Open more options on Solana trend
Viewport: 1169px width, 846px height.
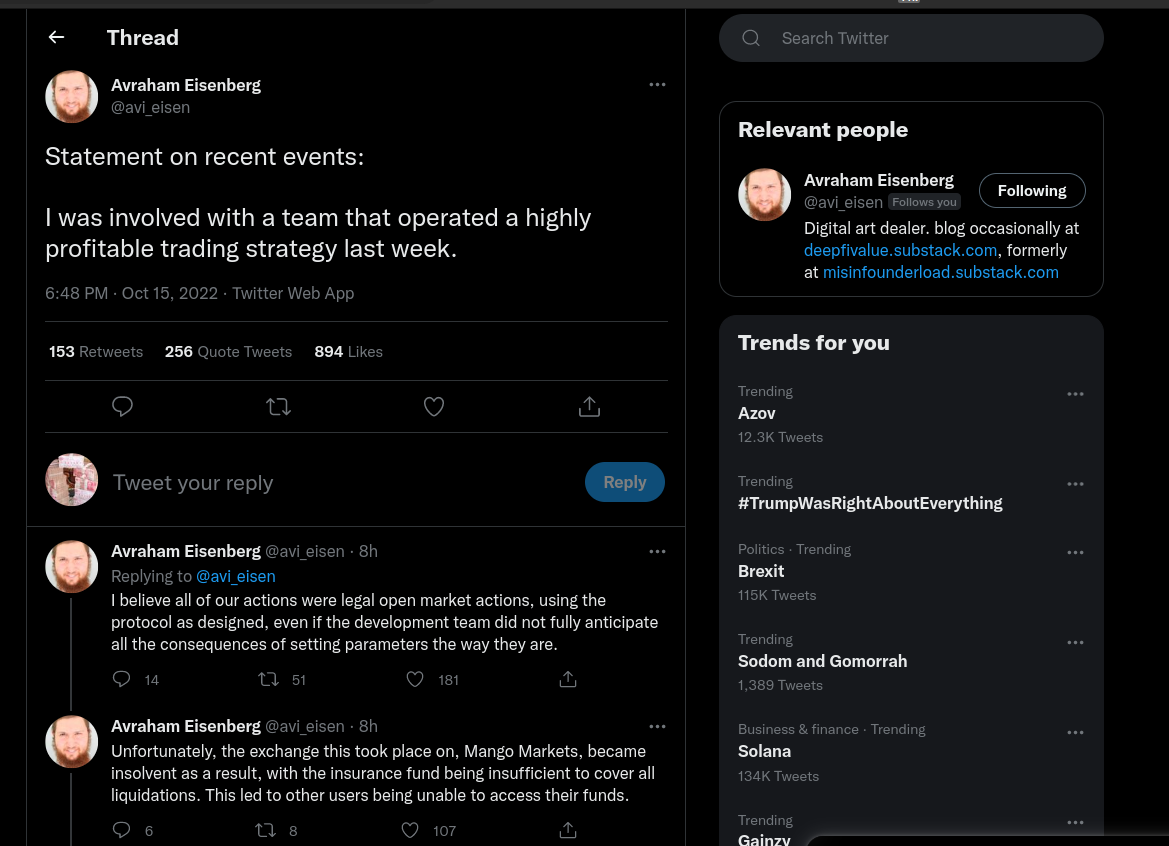pos(1075,732)
